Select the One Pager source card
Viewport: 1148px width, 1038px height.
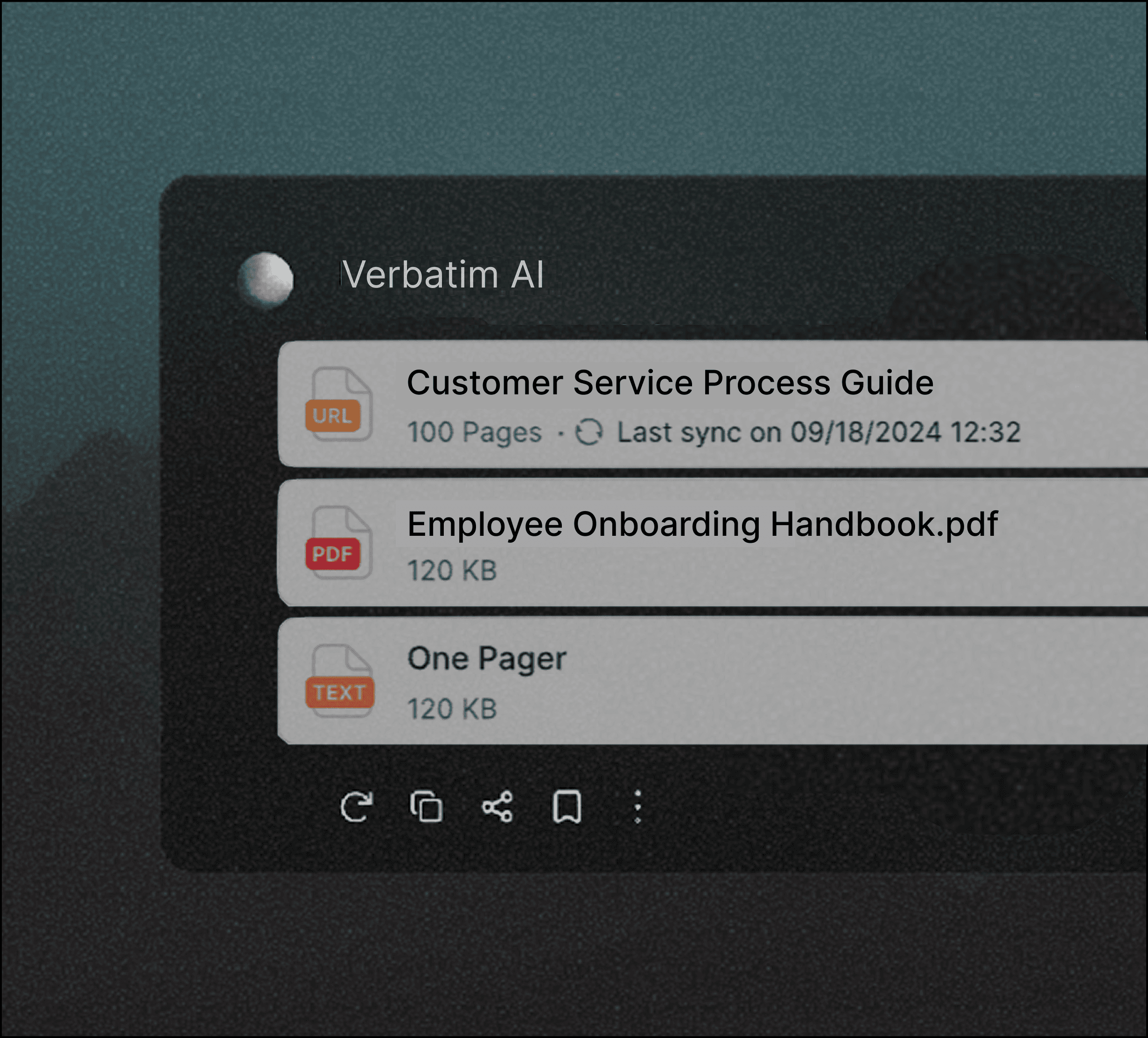pos(797,681)
